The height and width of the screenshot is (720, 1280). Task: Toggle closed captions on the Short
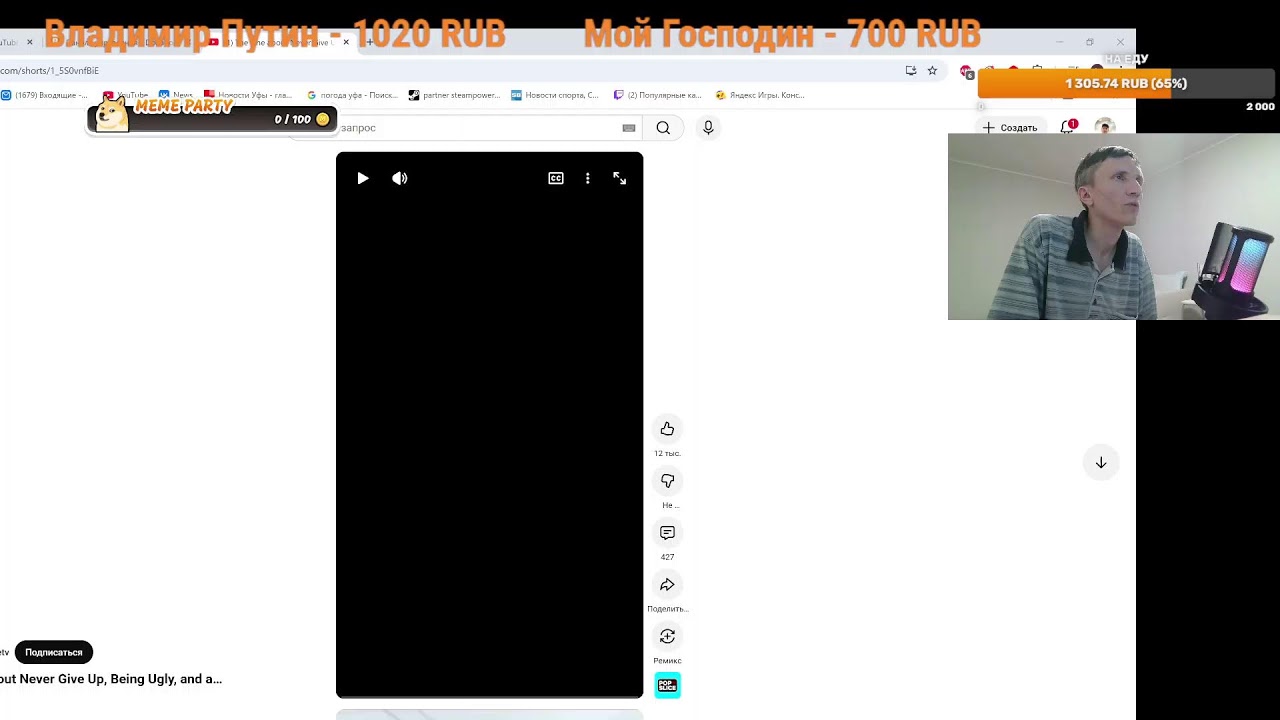point(556,178)
